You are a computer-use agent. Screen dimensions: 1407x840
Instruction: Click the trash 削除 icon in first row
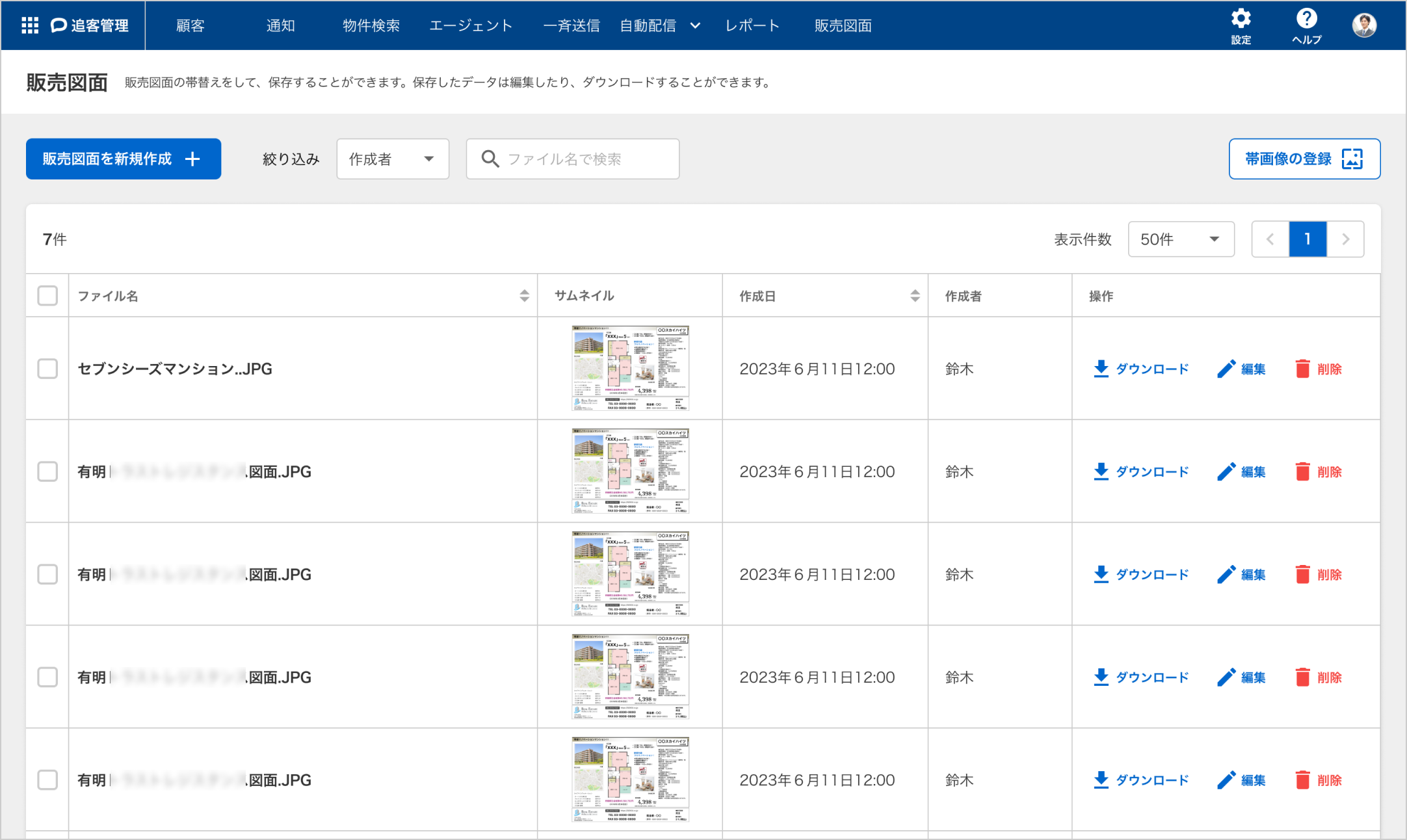tap(1302, 369)
